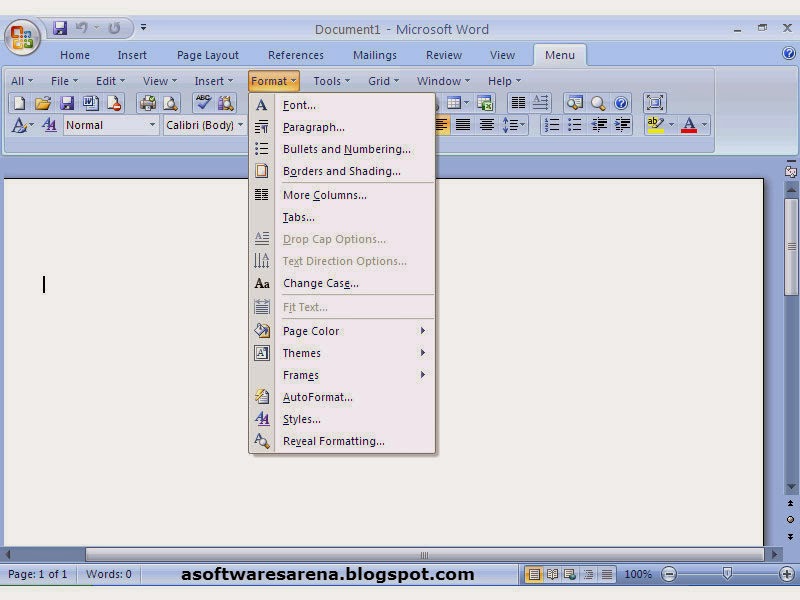
Task: Click the Bullets list icon in toolbar
Action: tap(575, 124)
